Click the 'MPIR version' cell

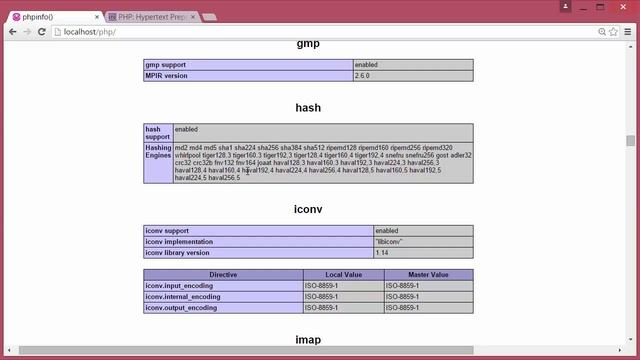[248, 76]
